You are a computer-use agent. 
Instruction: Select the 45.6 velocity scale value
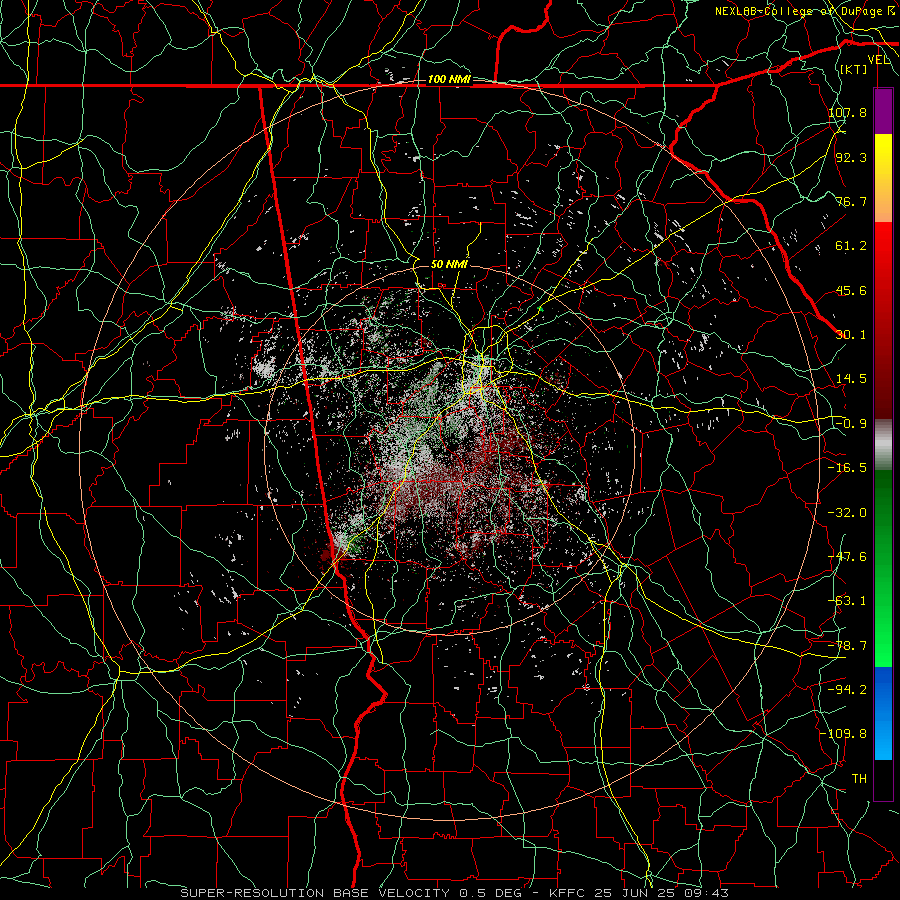851,290
